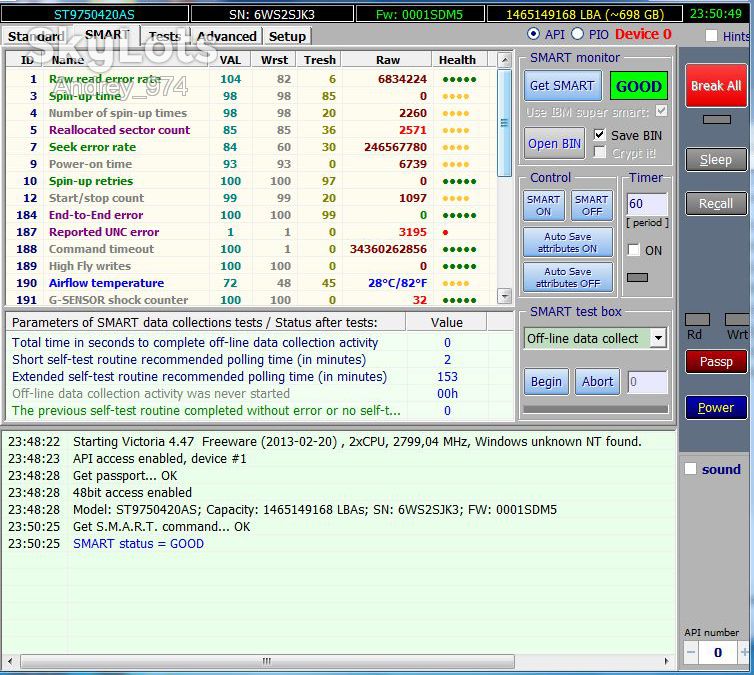Click the Timer period input field
This screenshot has width=754, height=675.
(647, 204)
